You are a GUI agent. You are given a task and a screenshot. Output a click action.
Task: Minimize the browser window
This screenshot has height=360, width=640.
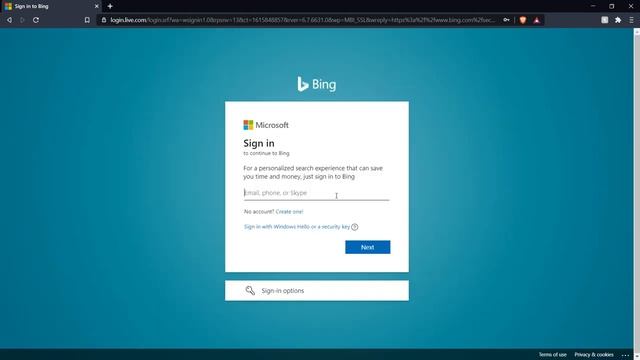click(x=593, y=6)
